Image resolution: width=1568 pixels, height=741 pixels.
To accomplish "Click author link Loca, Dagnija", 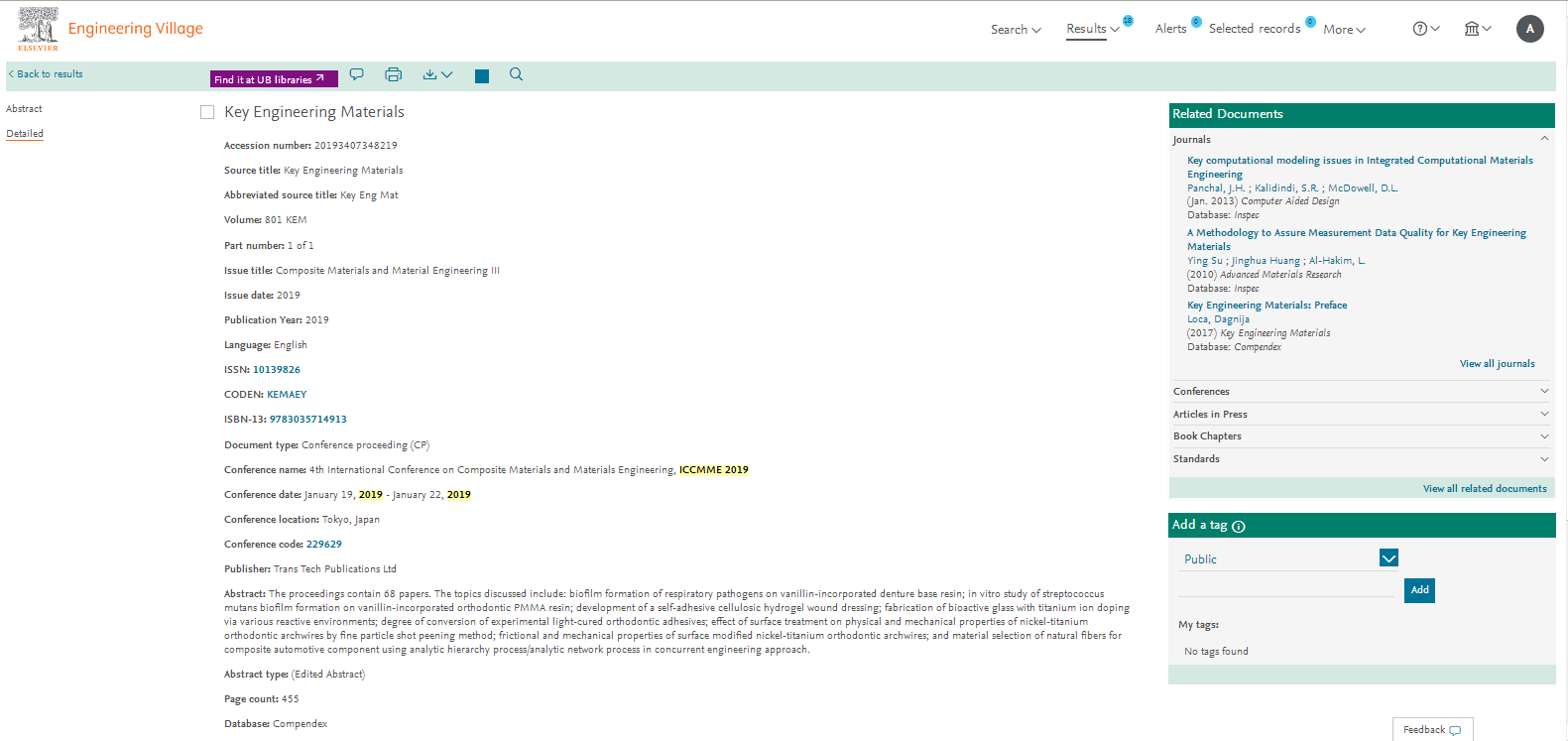I will pyautogui.click(x=1218, y=319).
